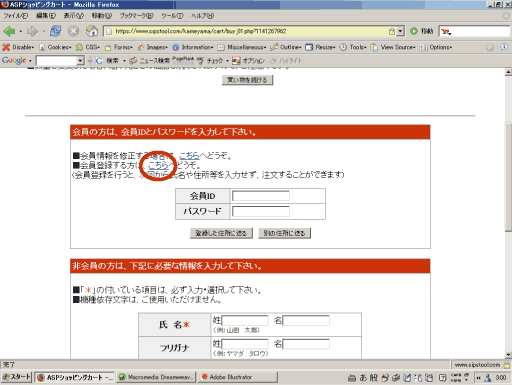Click the Google highlight button
This screenshot has width=512, height=385.
(286, 61)
